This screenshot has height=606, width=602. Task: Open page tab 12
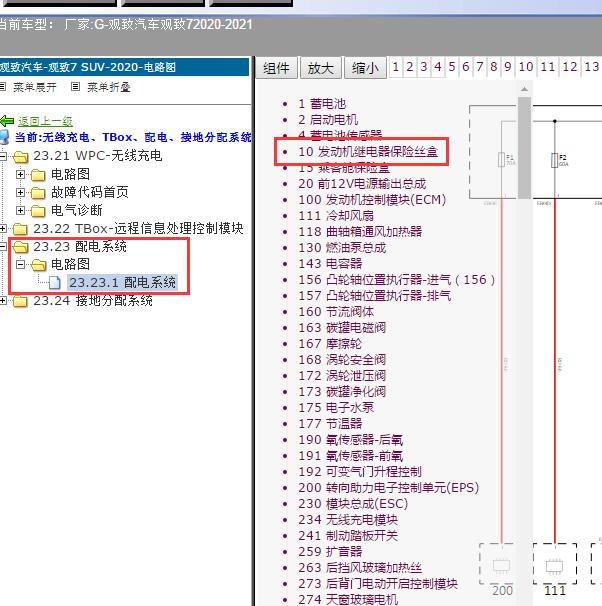click(x=570, y=67)
